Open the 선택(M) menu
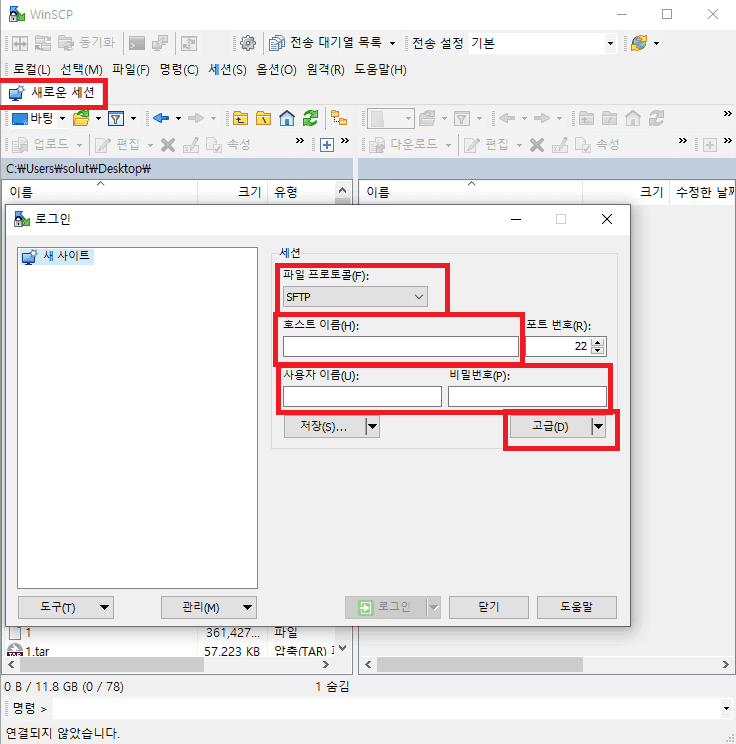The height and width of the screenshot is (744, 736). coord(82,70)
